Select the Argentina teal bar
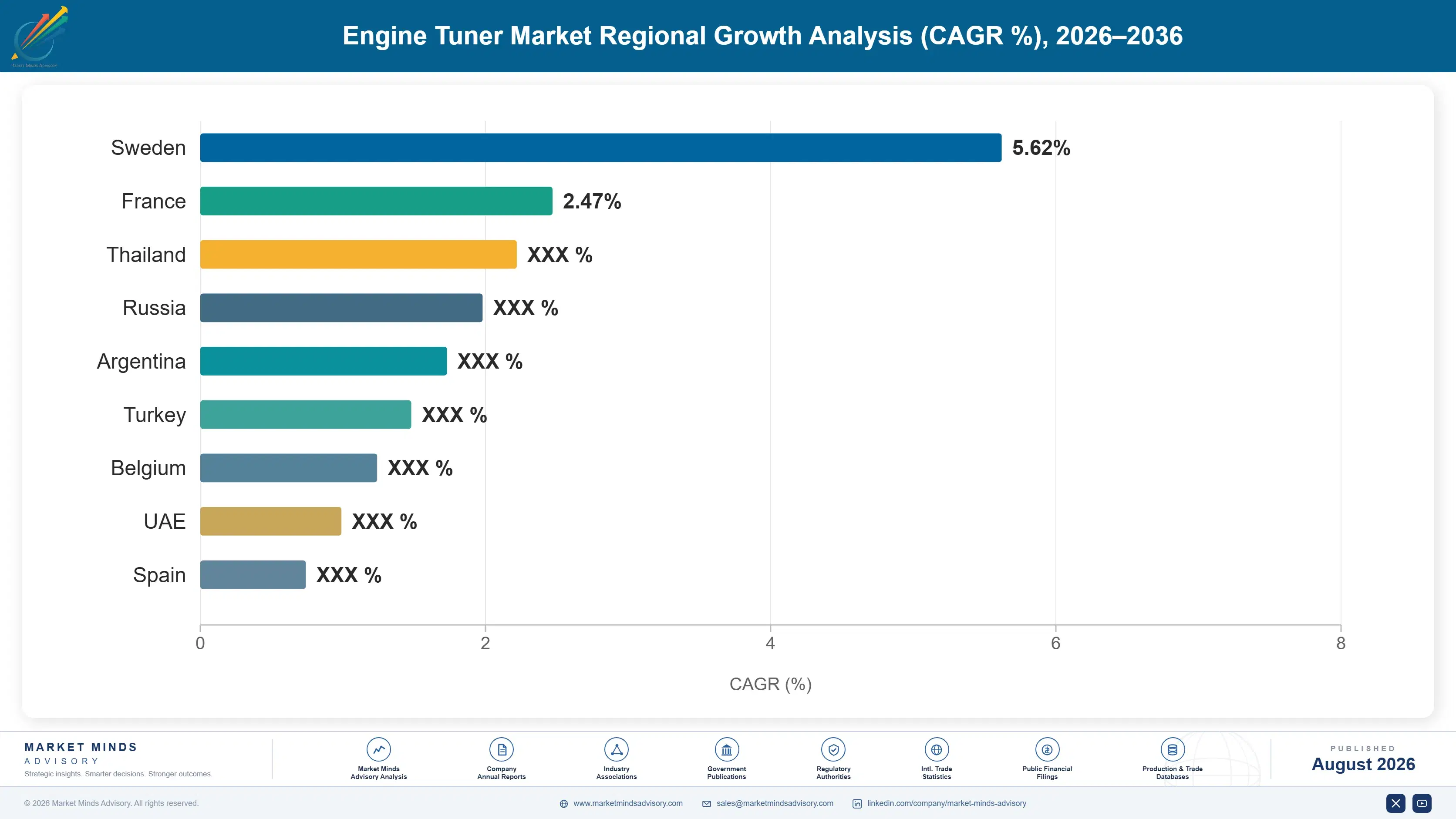Viewport: 1456px width, 819px height. [324, 361]
